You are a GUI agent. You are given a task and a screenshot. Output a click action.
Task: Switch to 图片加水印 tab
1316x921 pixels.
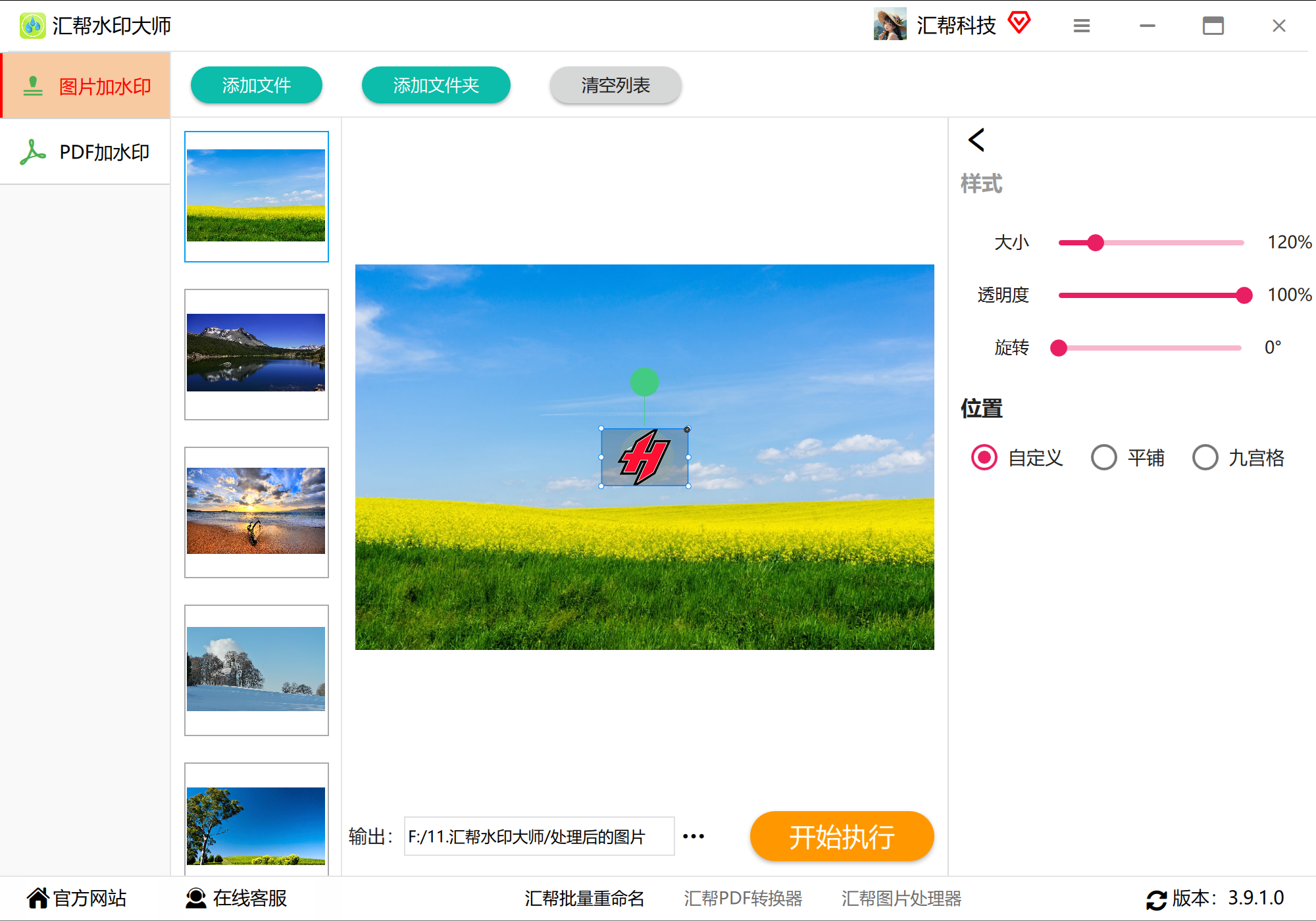[86, 86]
